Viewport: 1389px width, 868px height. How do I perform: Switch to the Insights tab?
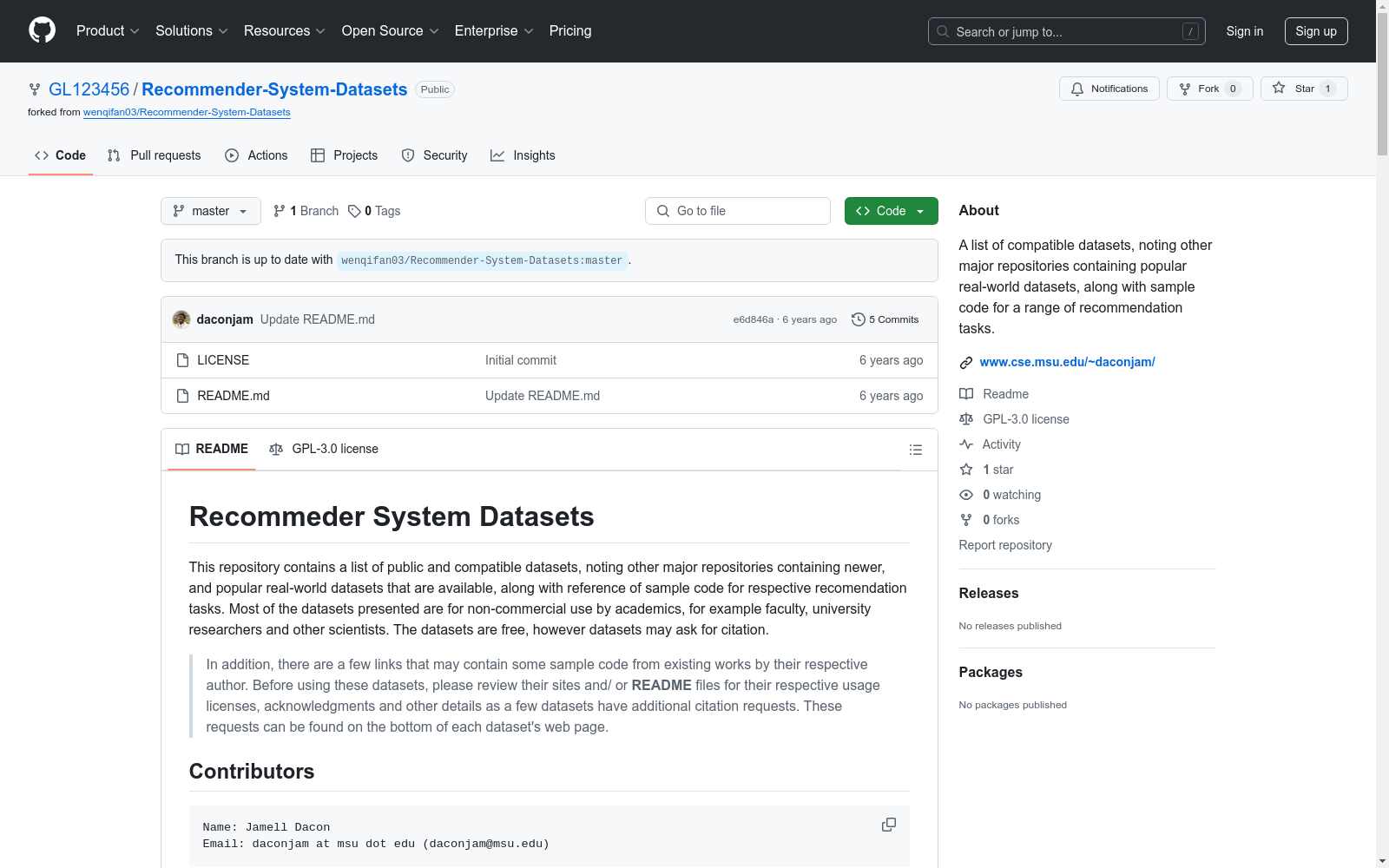click(523, 155)
